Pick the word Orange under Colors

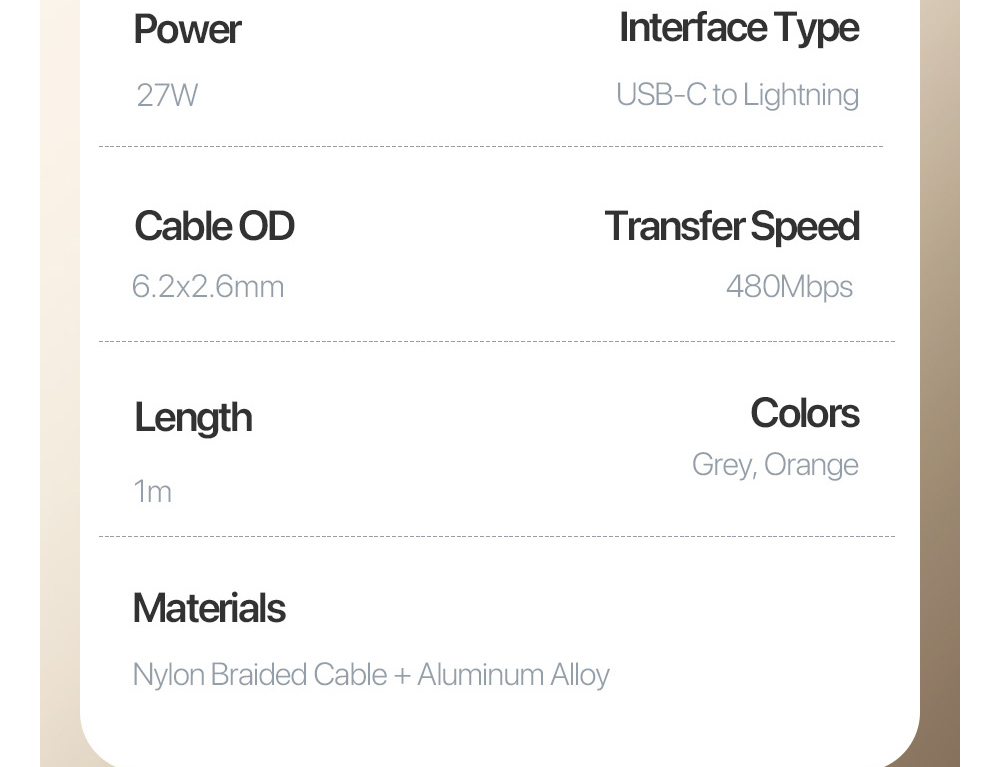point(811,465)
